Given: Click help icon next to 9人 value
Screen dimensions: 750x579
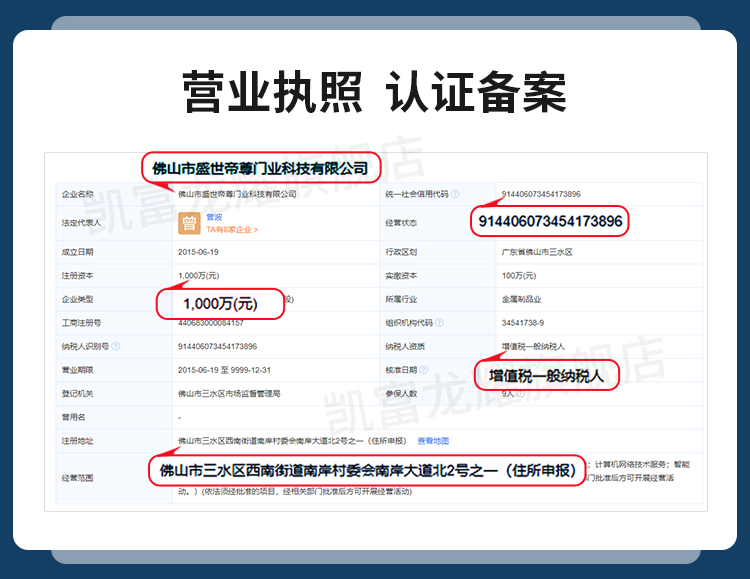Looking at the screenshot, I should click(520, 393).
